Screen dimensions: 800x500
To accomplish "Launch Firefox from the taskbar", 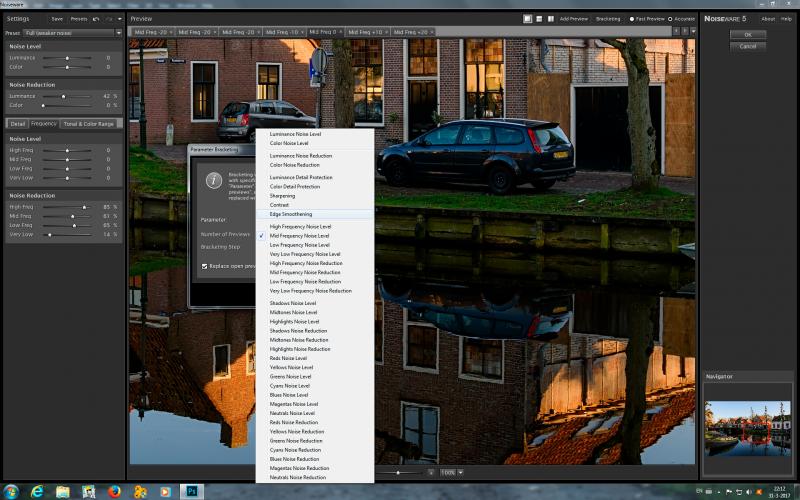I will coord(114,491).
